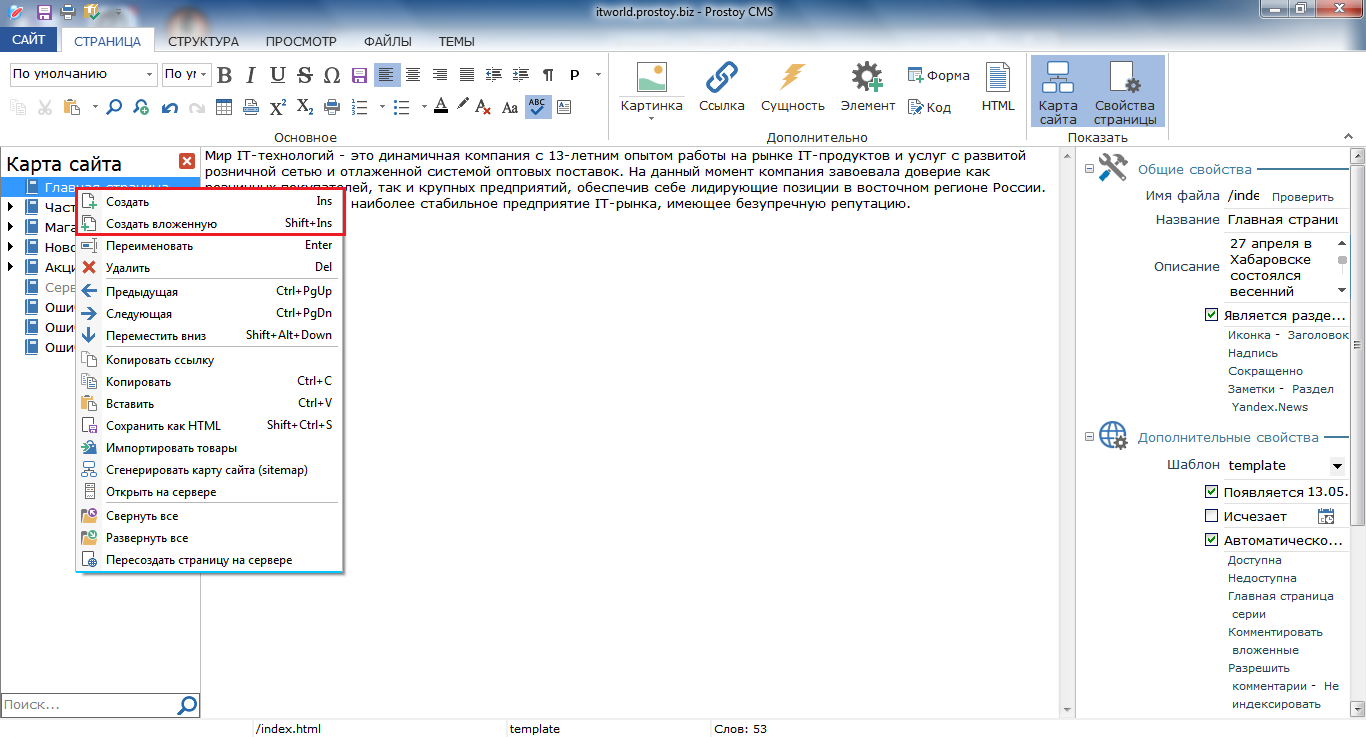1366x737 pixels.
Task: Apply underline formatting
Action: pyautogui.click(x=278, y=75)
